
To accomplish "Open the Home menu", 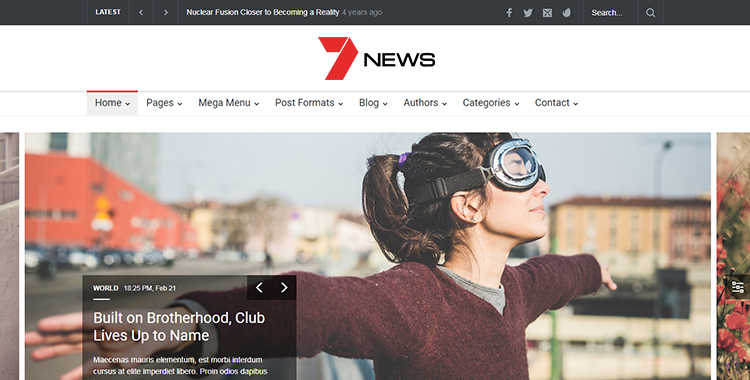I will click(112, 103).
